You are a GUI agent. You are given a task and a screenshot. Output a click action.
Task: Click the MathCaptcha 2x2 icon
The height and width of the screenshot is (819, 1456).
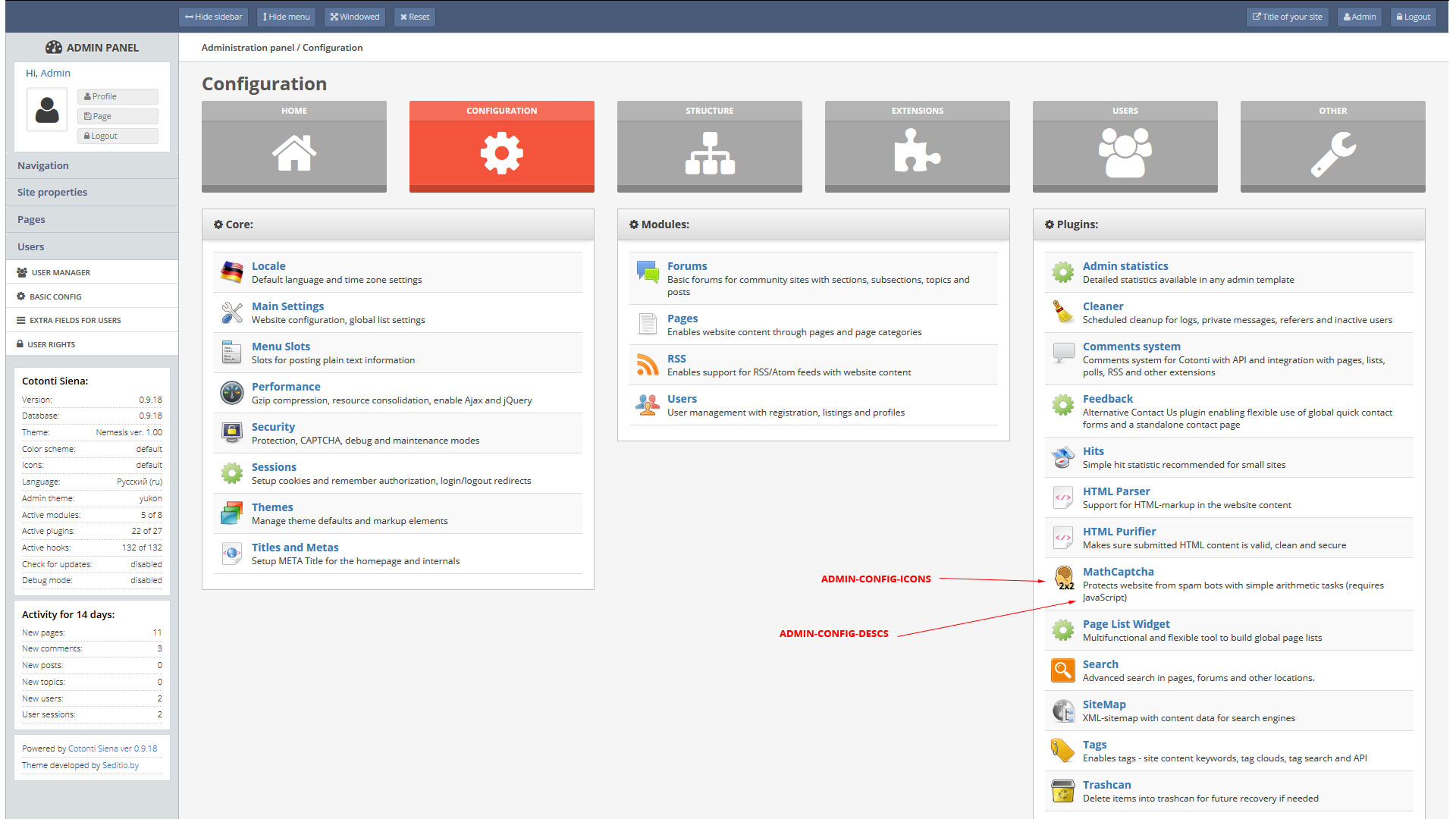pos(1064,578)
